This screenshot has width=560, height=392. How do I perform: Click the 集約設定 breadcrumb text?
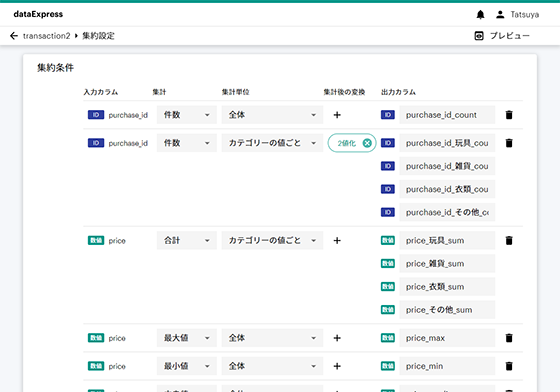click(99, 36)
